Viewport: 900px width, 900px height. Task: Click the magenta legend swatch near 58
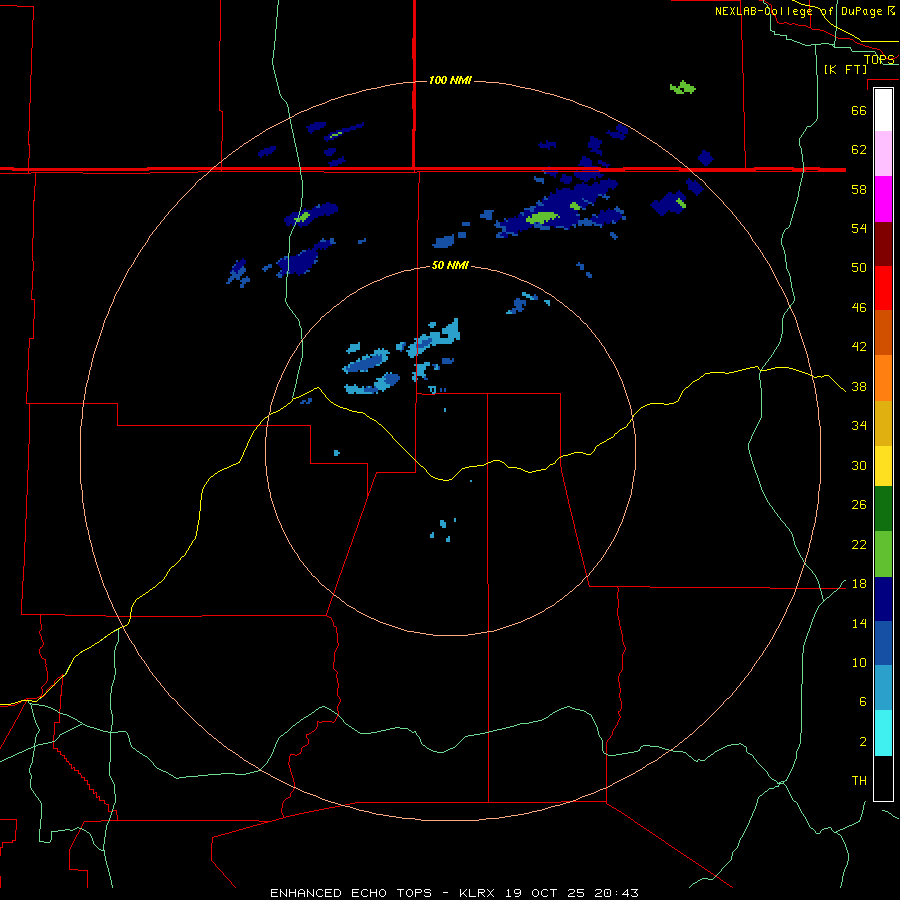pyautogui.click(x=883, y=199)
